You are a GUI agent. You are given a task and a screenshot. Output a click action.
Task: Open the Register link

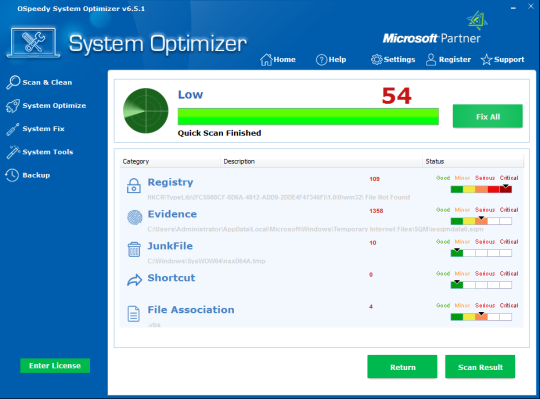[448, 60]
